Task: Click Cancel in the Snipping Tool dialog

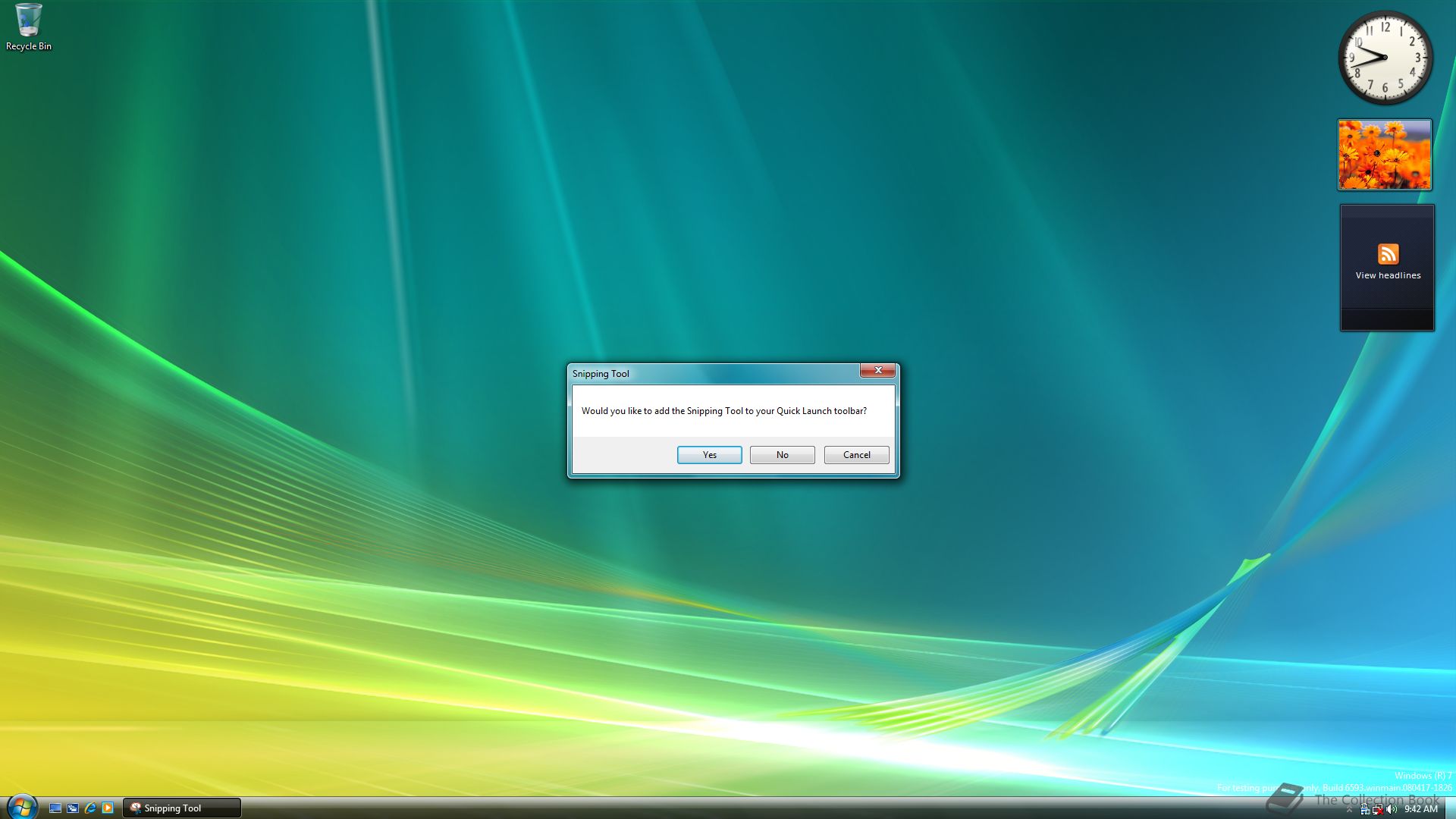Action: [856, 454]
